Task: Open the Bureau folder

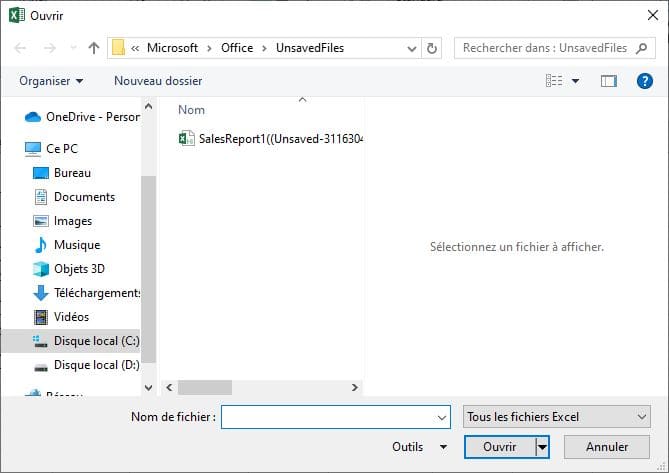Action: 62,173
